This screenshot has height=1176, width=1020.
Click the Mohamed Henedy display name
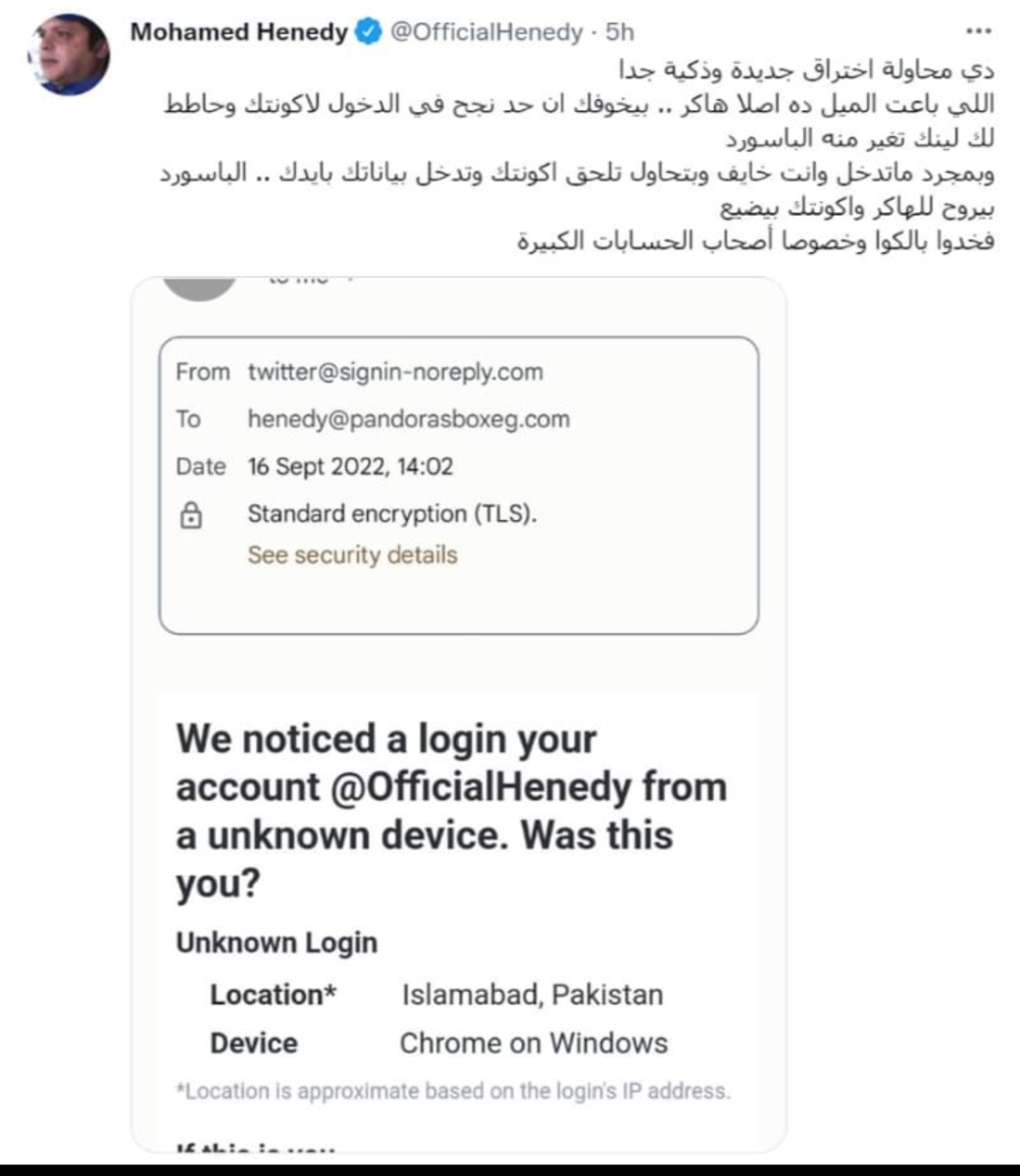point(239,31)
